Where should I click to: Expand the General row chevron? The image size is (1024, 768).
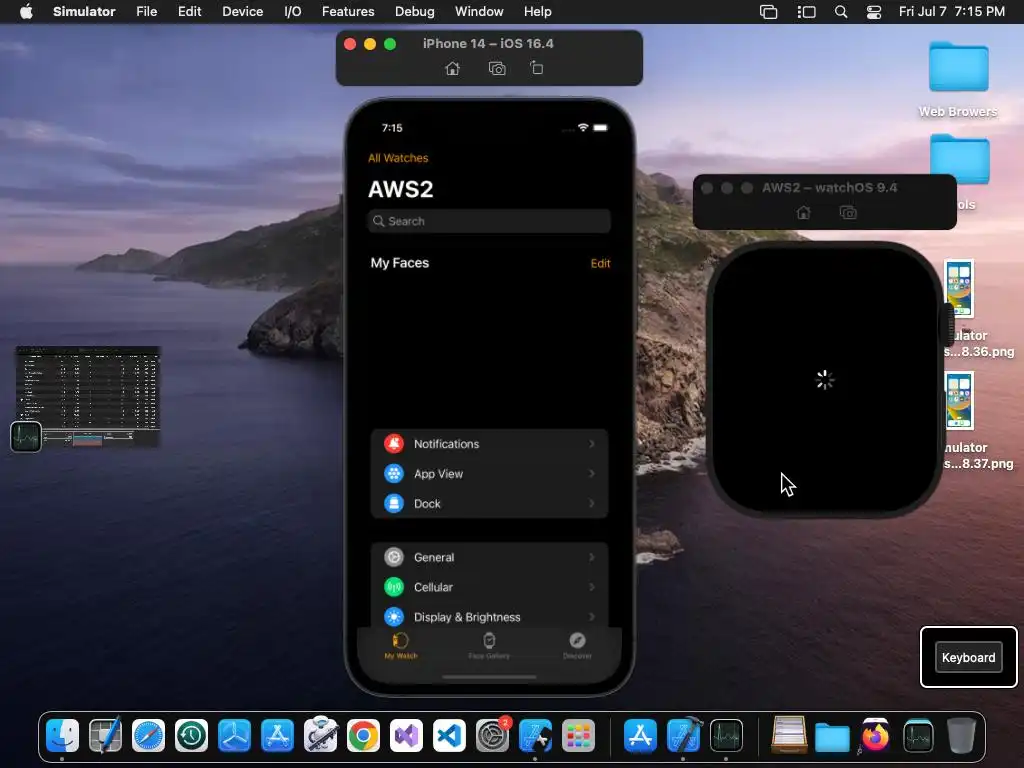click(x=592, y=557)
